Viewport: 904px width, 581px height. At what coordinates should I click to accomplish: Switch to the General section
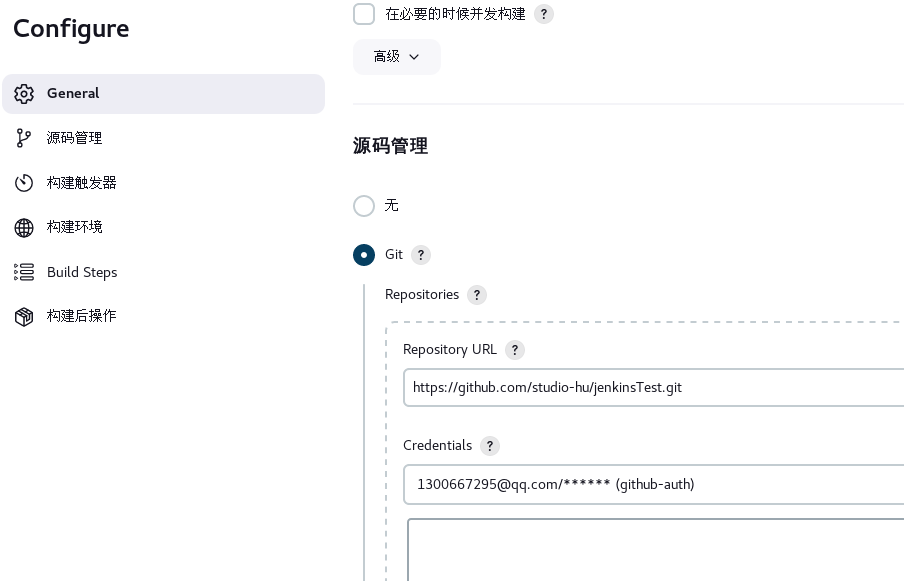click(x=73, y=93)
